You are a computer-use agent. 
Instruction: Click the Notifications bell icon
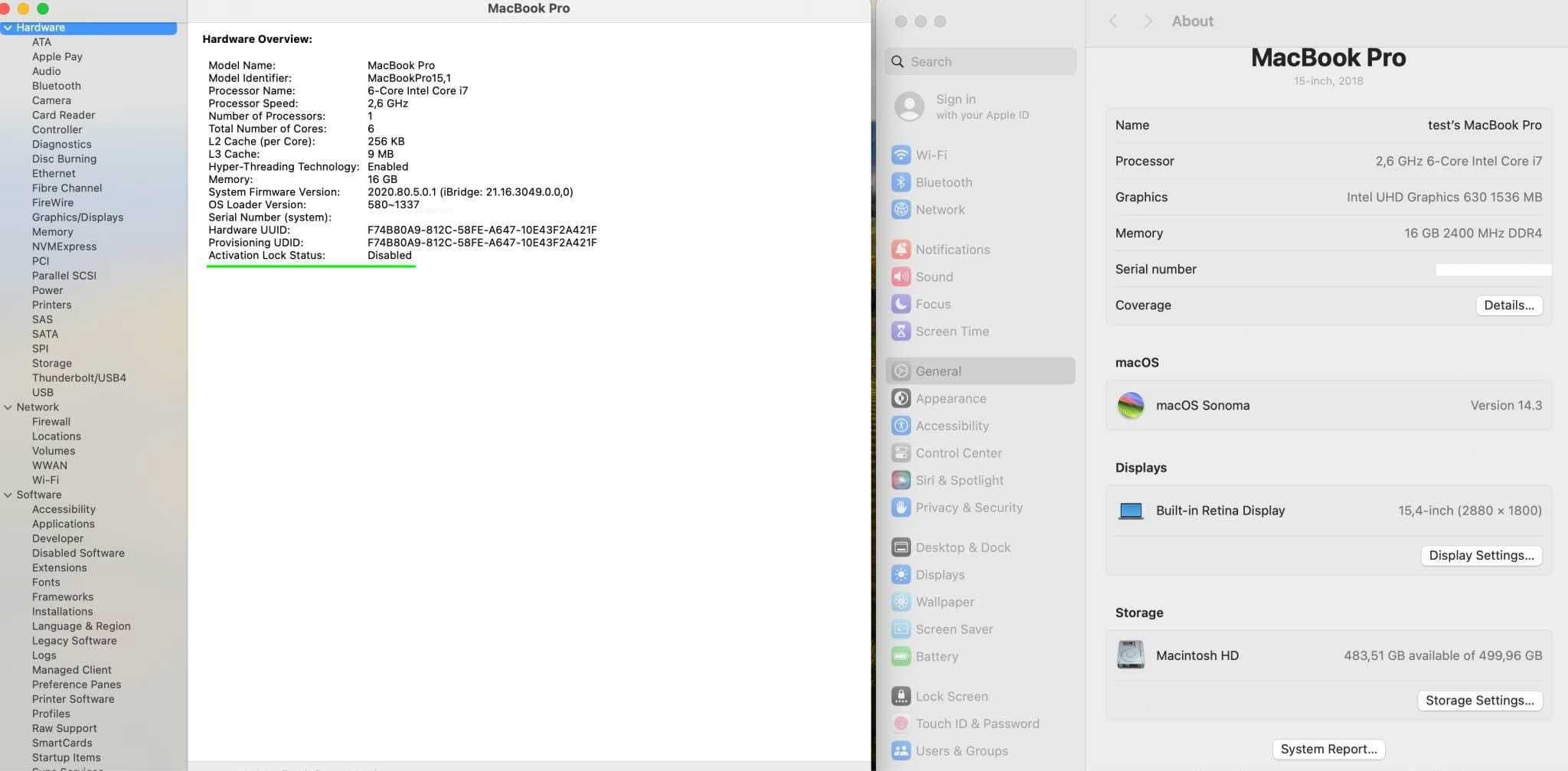[x=901, y=250]
